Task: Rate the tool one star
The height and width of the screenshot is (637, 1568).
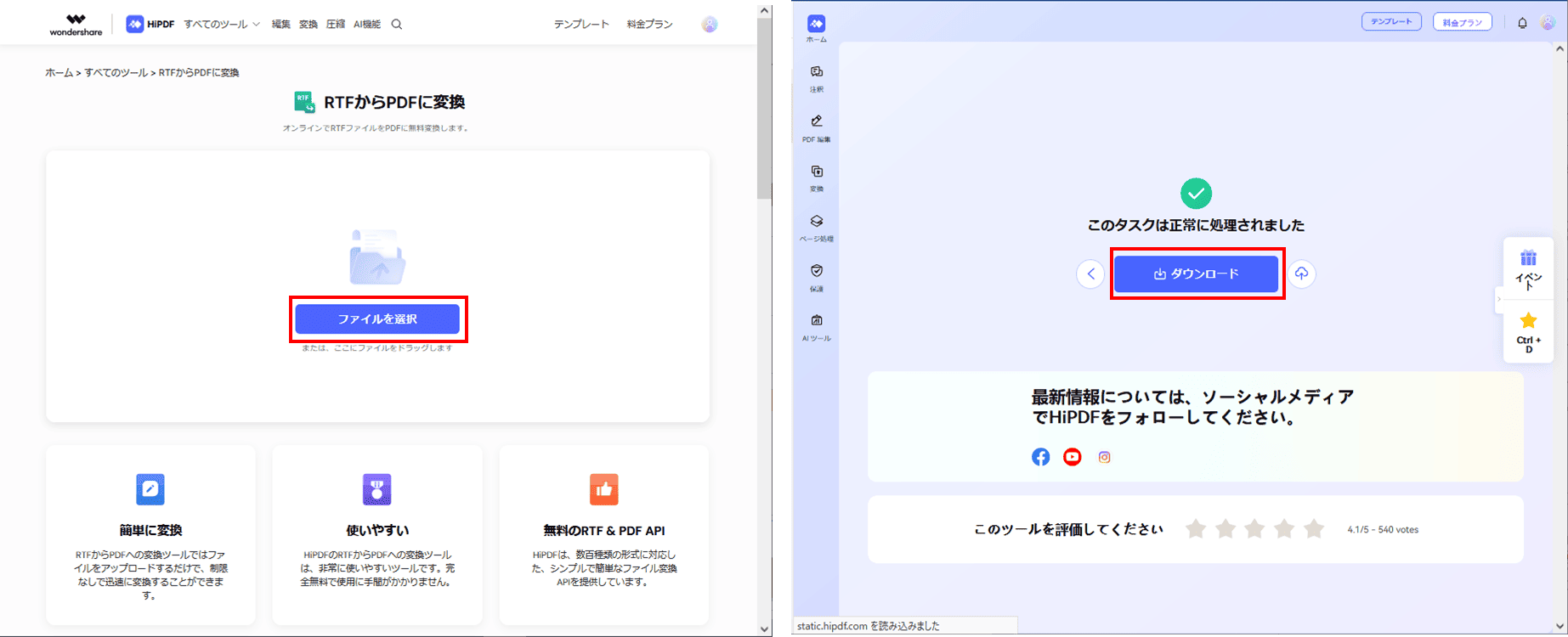Action: [x=1196, y=529]
